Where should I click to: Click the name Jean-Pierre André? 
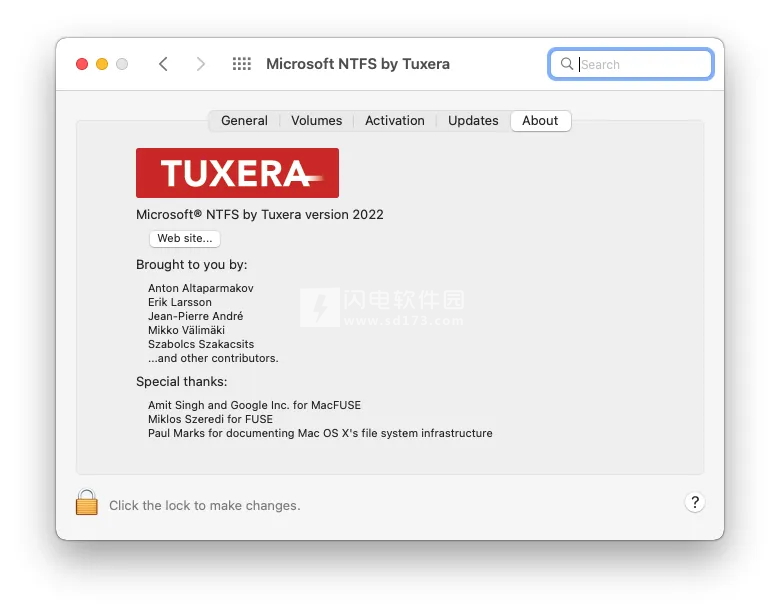point(195,316)
